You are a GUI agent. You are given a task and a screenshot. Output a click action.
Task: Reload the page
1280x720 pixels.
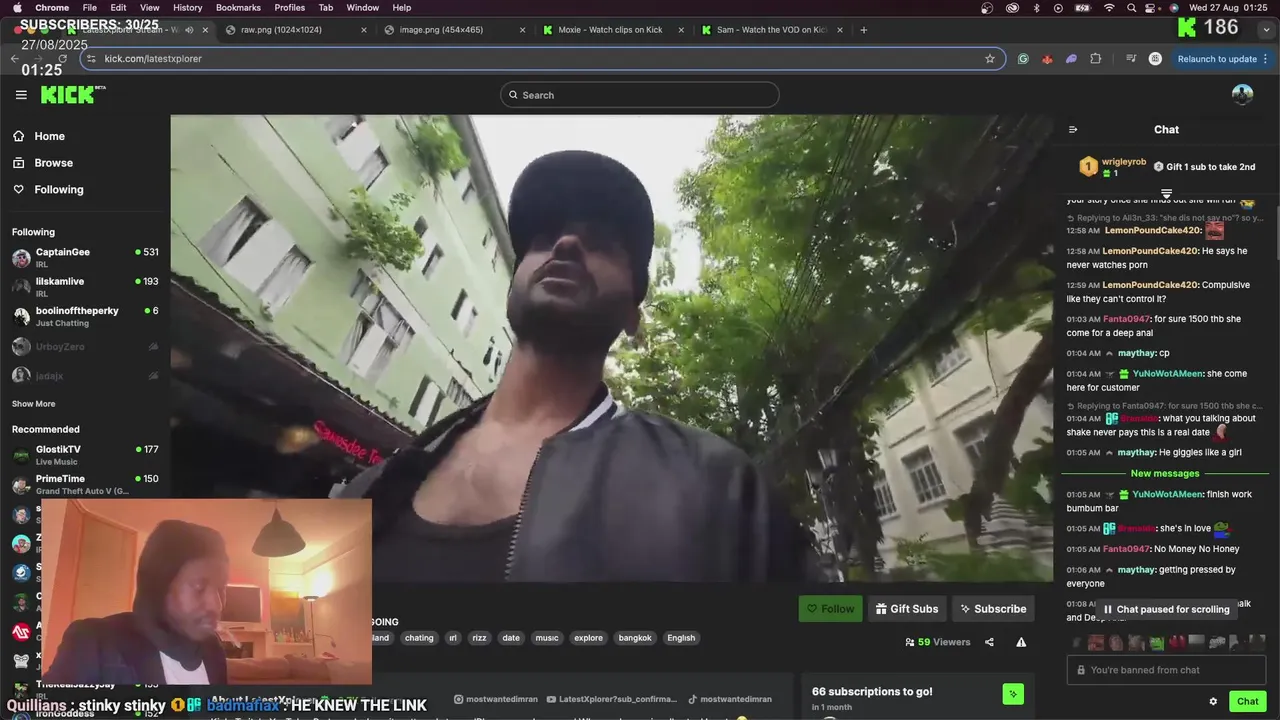(62, 58)
